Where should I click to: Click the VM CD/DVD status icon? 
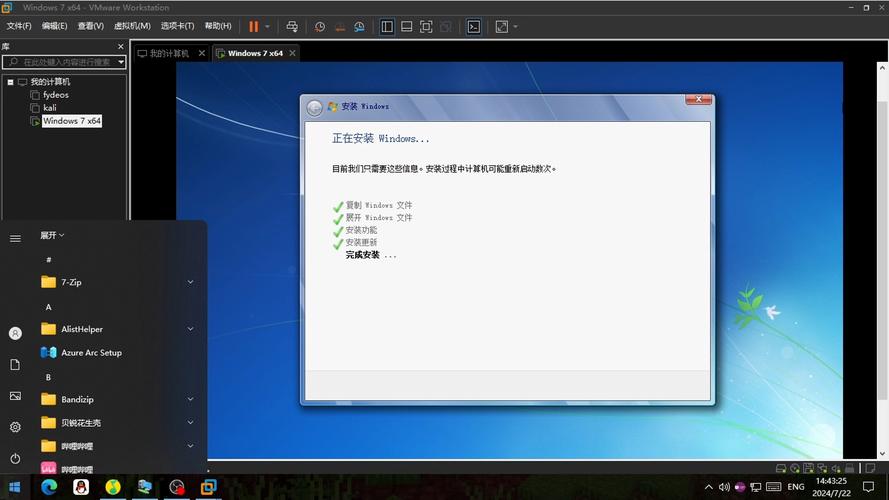point(795,468)
